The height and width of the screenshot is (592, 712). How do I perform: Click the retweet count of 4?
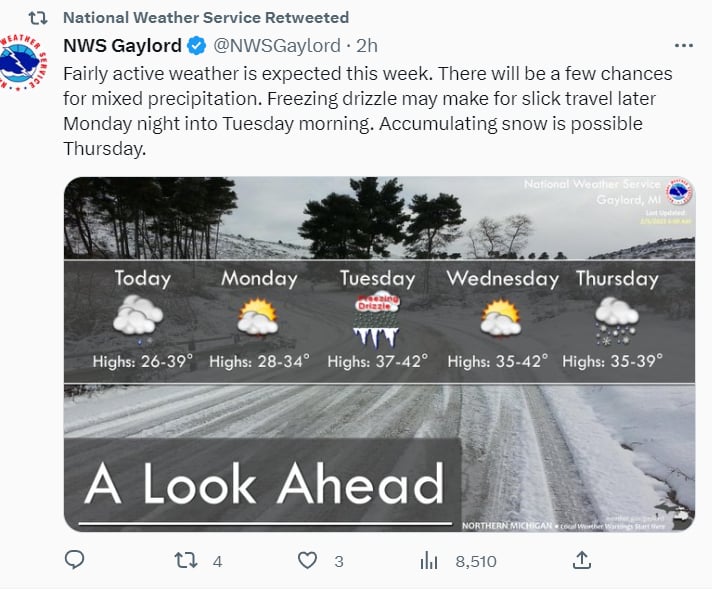point(218,562)
